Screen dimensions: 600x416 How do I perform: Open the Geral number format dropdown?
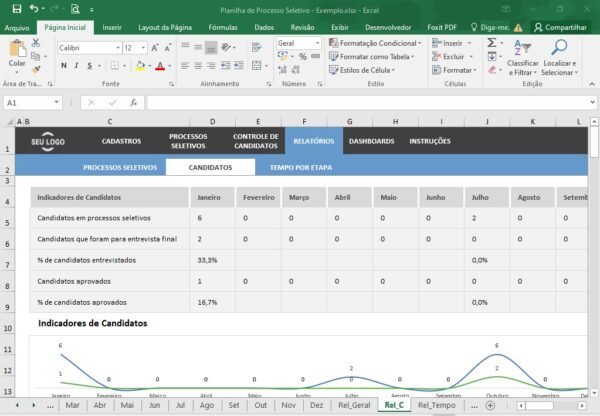tap(317, 43)
